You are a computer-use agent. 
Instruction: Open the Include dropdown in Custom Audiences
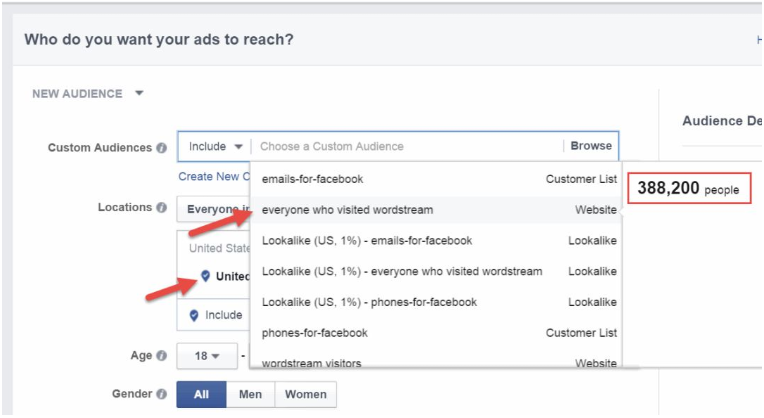215,146
